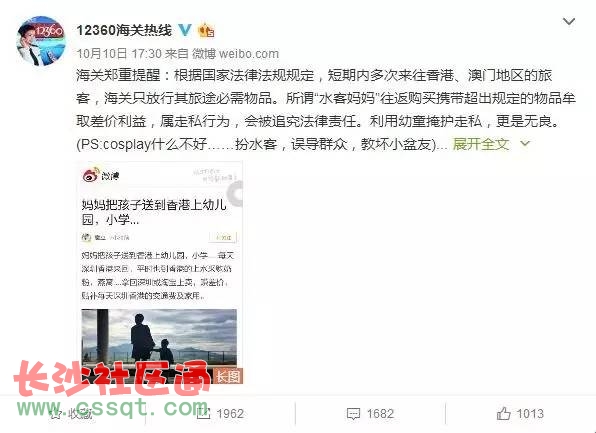Open the post options chevron menu
596x433 pixels.
coord(569,21)
